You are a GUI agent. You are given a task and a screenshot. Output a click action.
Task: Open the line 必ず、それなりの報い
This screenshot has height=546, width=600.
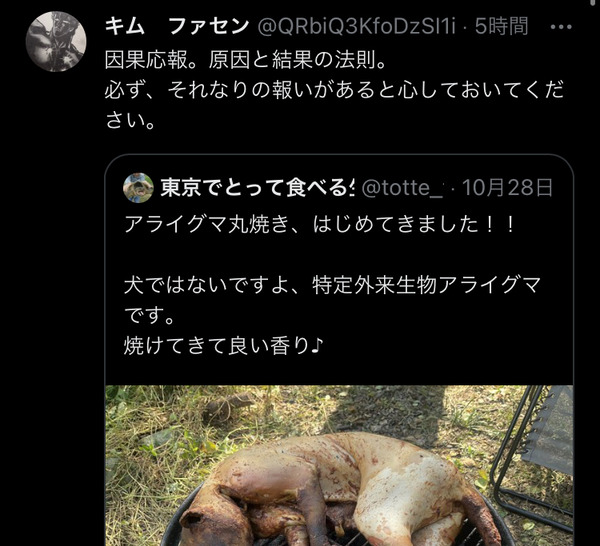(x=334, y=90)
